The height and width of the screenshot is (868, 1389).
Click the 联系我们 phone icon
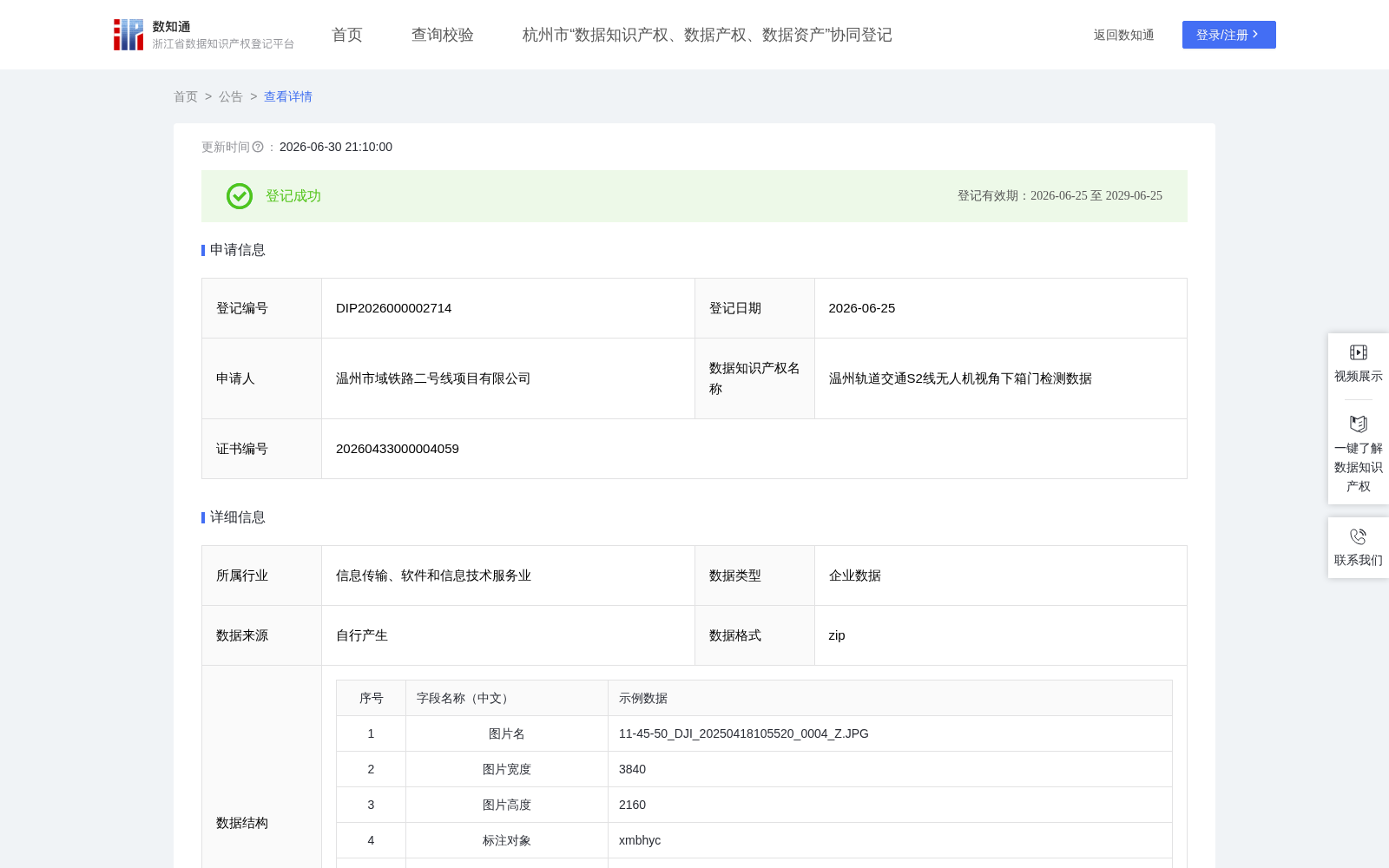(1359, 536)
